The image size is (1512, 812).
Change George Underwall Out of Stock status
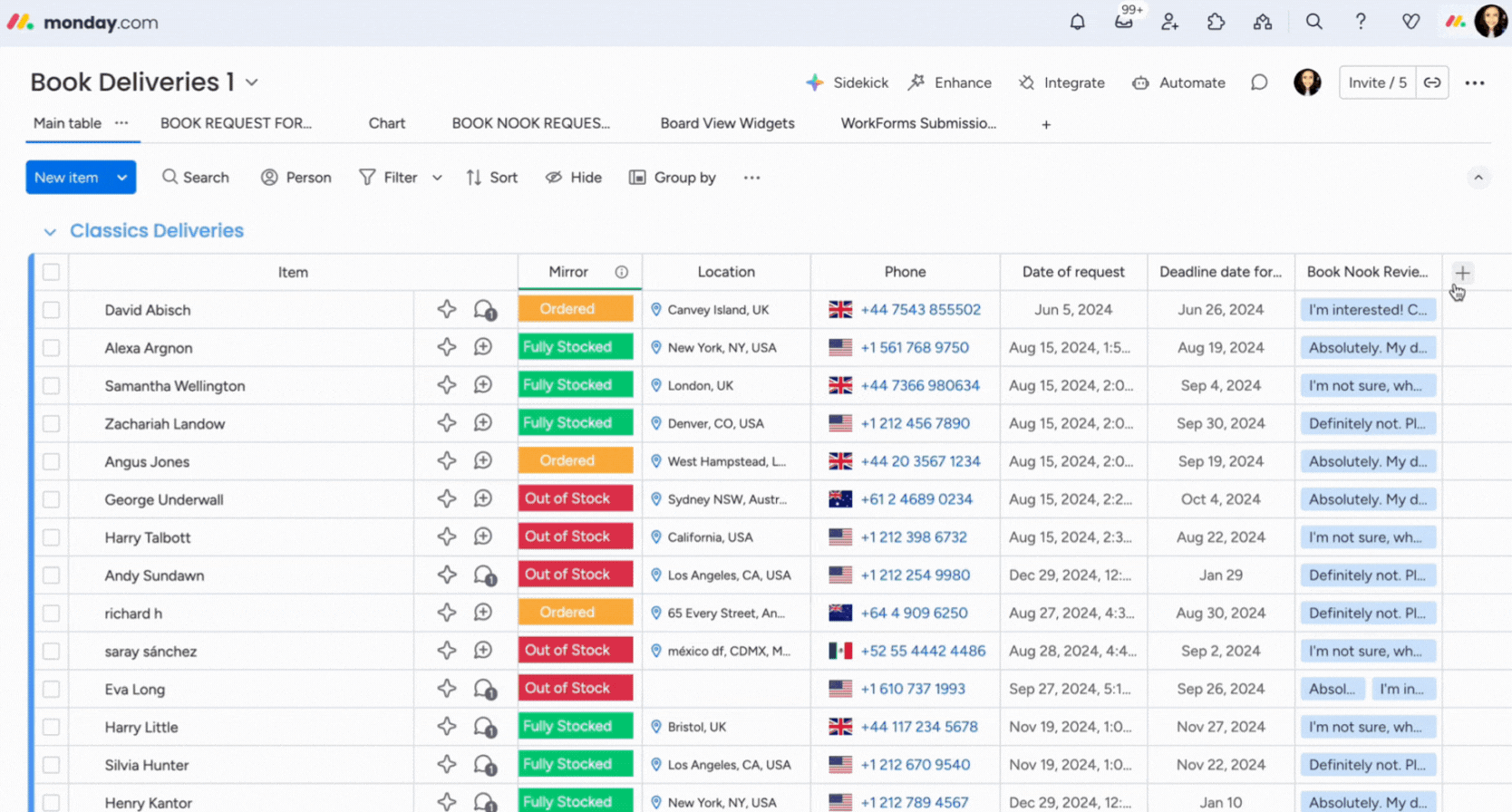(576, 498)
